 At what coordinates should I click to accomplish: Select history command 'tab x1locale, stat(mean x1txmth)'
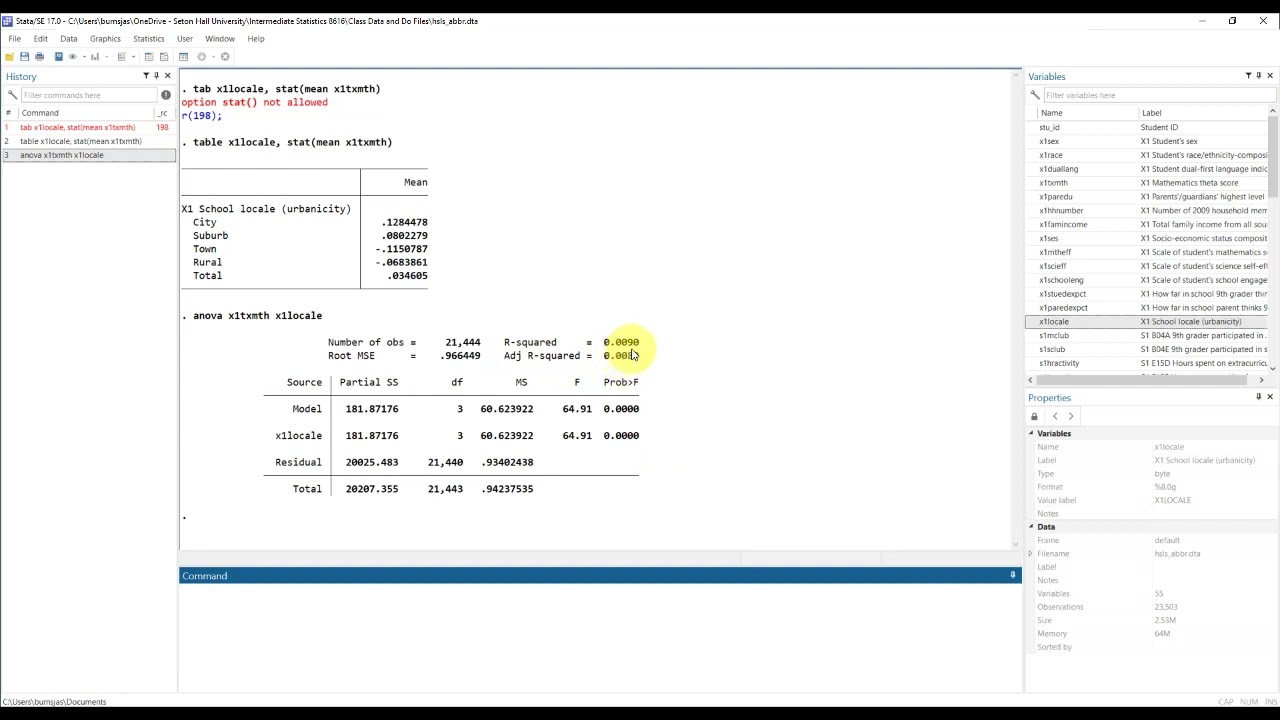(88, 127)
